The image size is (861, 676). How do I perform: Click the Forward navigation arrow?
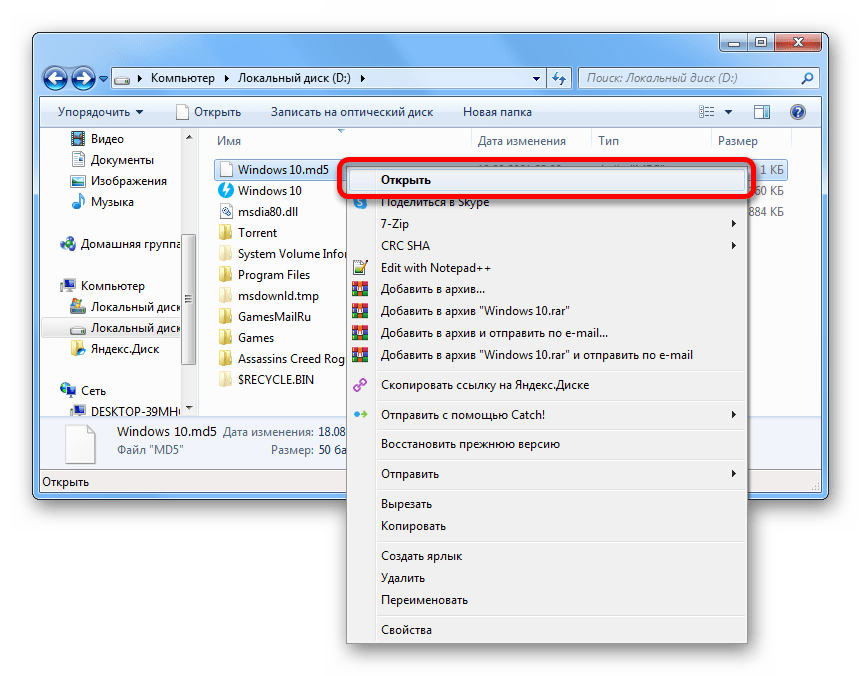pyautogui.click(x=83, y=79)
